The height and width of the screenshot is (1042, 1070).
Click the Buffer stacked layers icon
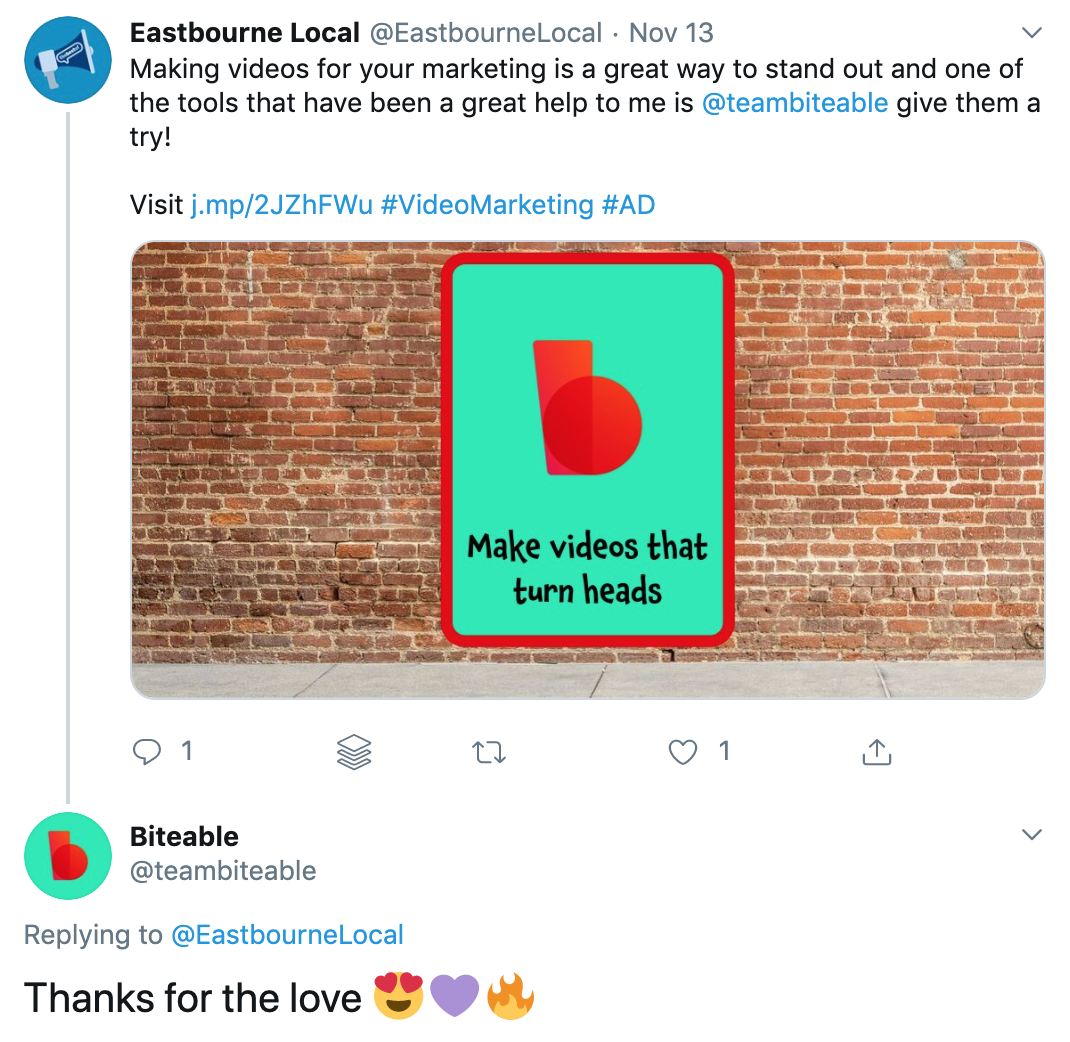[354, 752]
